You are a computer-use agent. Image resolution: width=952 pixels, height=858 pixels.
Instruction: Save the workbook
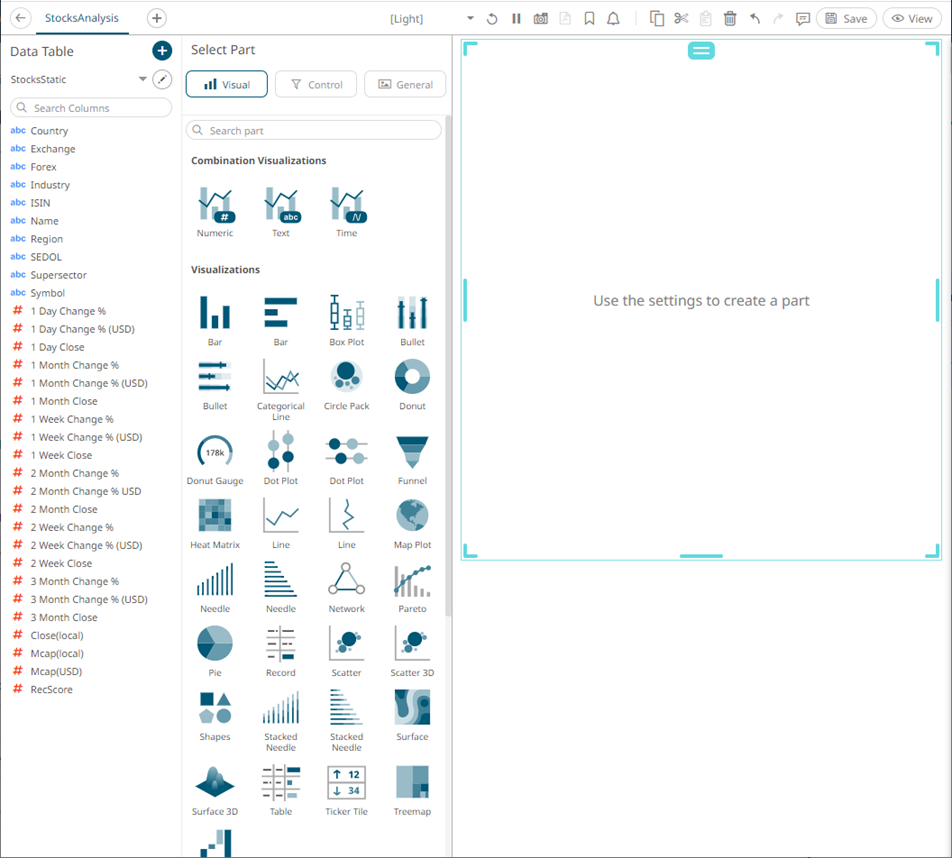pyautogui.click(x=846, y=19)
